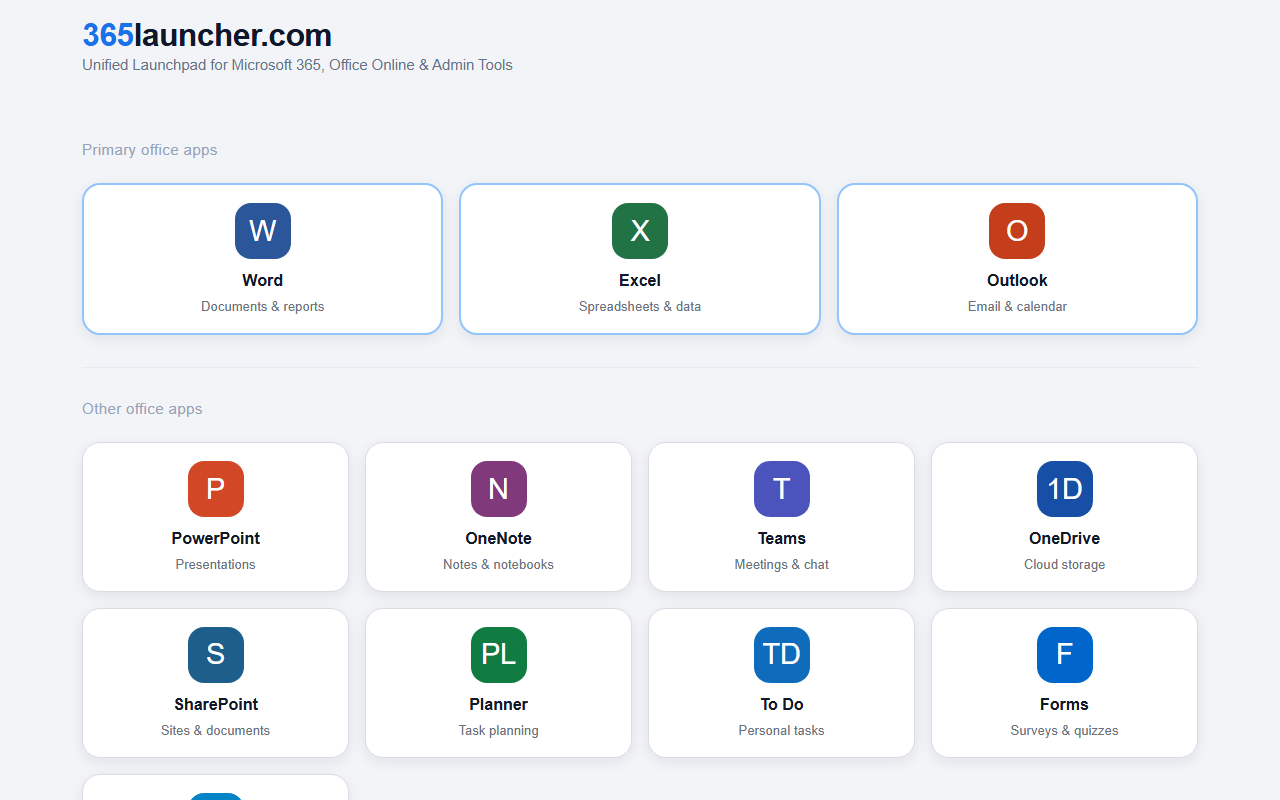Click the 'Surveys & quizzes' text
The image size is (1280, 800).
tap(1065, 730)
